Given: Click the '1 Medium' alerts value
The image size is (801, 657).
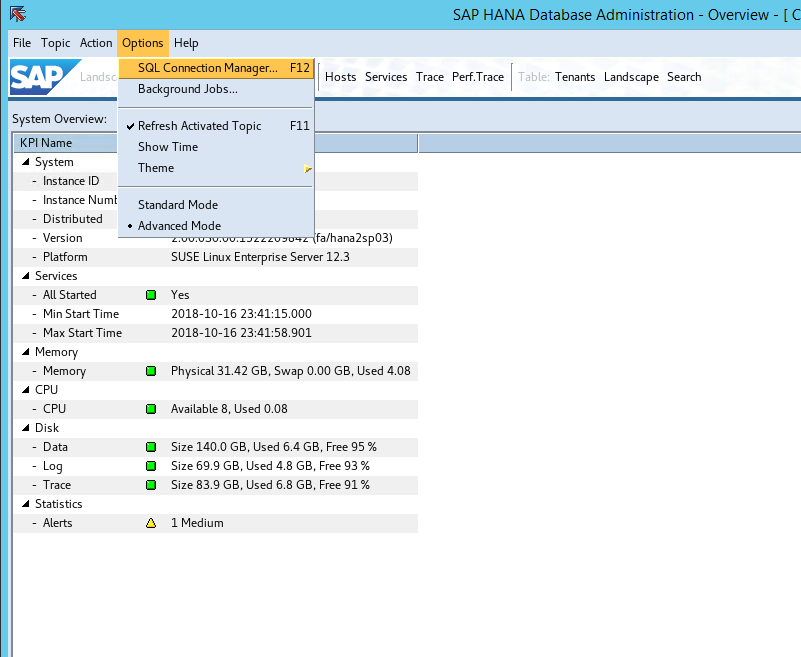Looking at the screenshot, I should 197,523.
